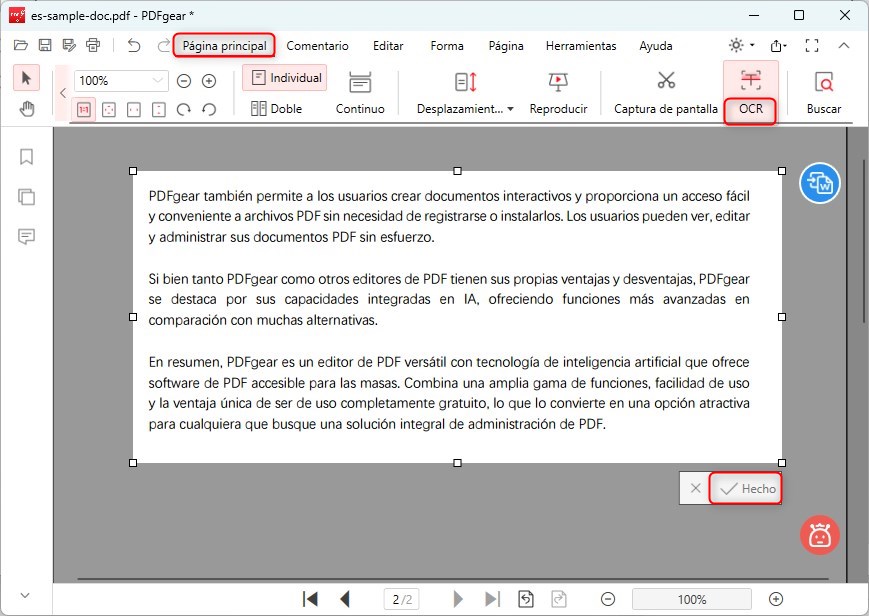The image size is (869, 616).
Task: Open the Comentario tab
Action: click(318, 46)
